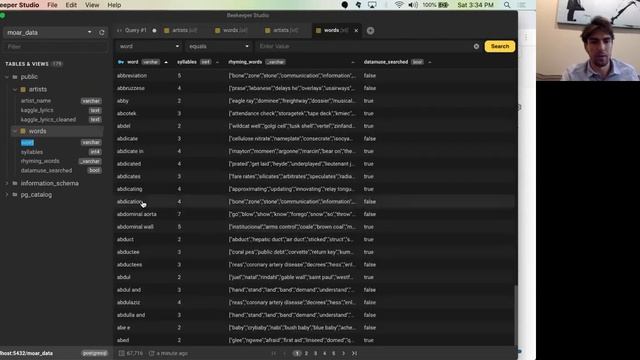Jump to the last page of results
This screenshot has width=640, height=360.
(354, 353)
